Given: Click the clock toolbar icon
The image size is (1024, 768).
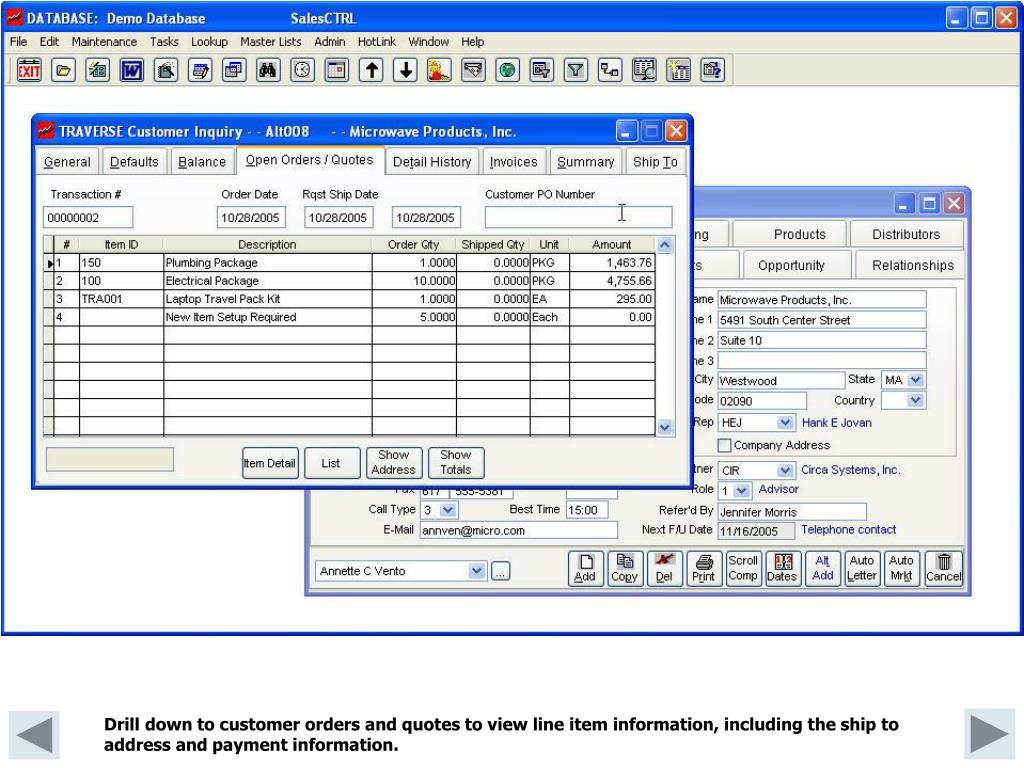Looking at the screenshot, I should [302, 70].
